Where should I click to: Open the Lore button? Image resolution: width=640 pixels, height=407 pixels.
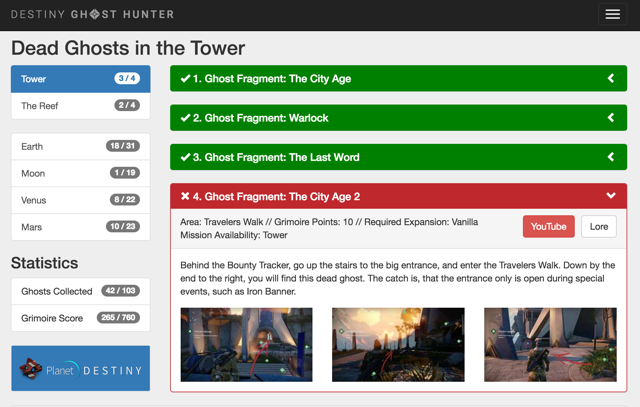point(599,227)
